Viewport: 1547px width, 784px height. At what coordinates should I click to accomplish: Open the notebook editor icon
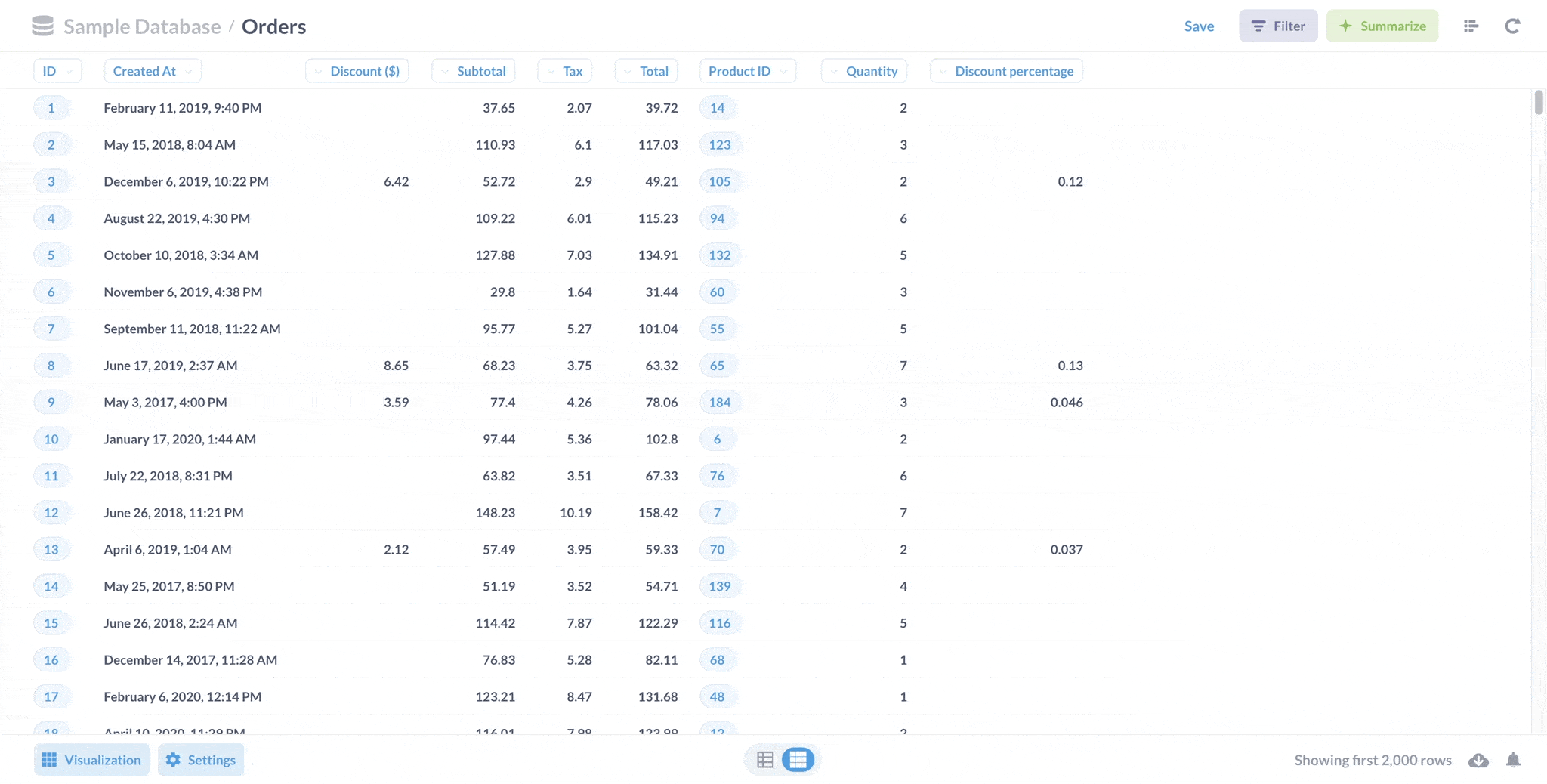[x=1471, y=25]
